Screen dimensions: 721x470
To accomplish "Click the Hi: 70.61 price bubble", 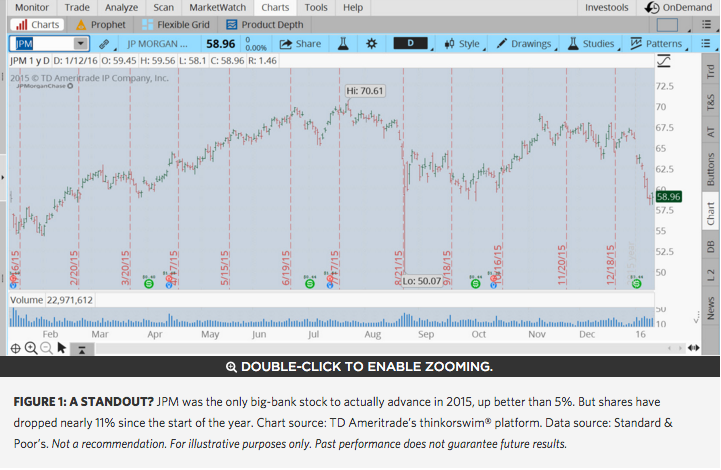I will point(365,91).
